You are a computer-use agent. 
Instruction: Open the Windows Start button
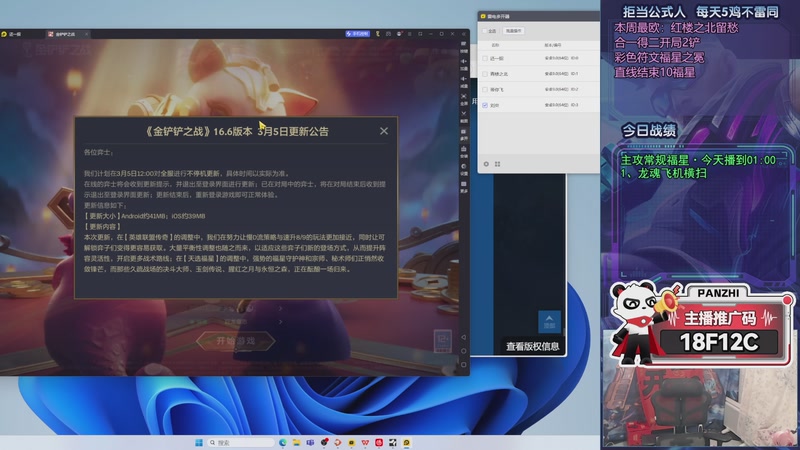click(199, 442)
